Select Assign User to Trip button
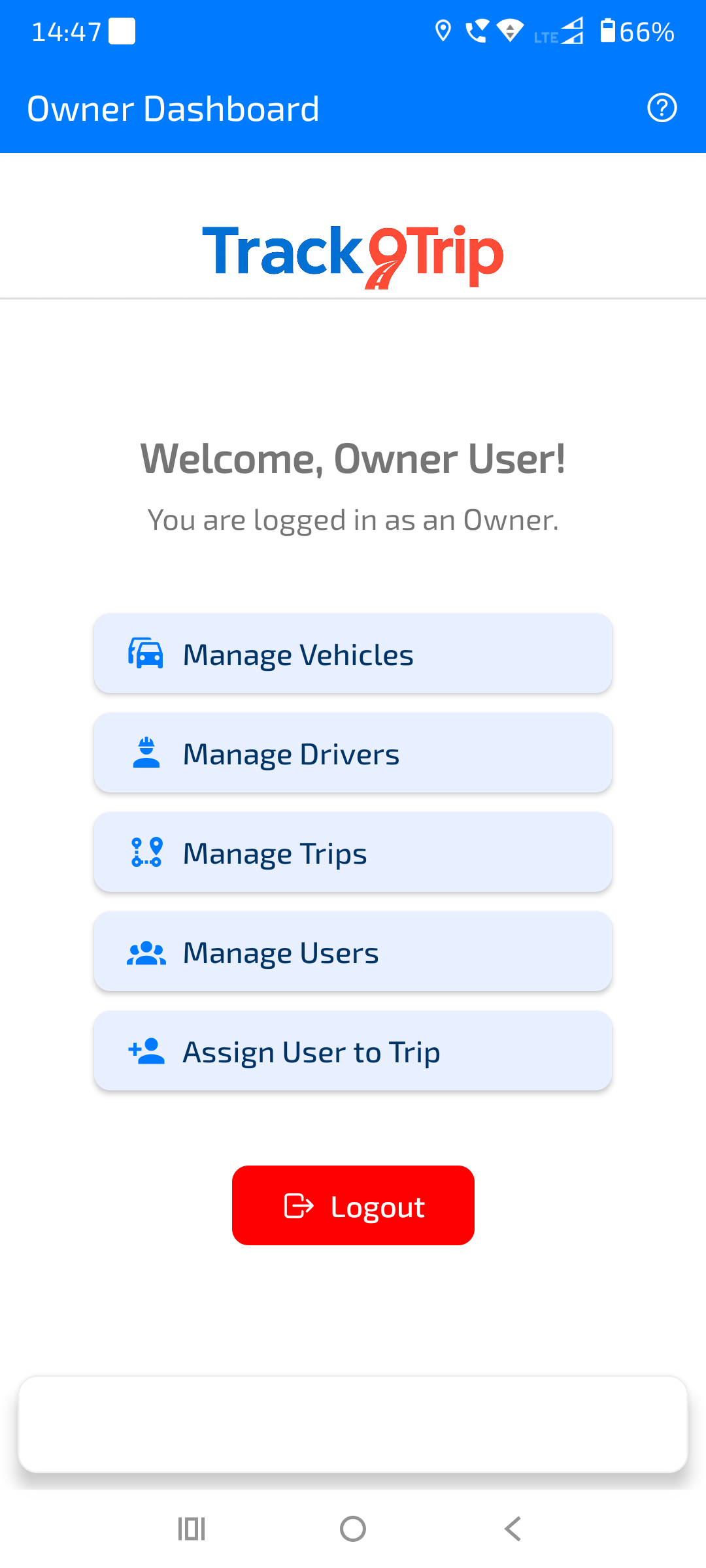 tap(353, 1051)
